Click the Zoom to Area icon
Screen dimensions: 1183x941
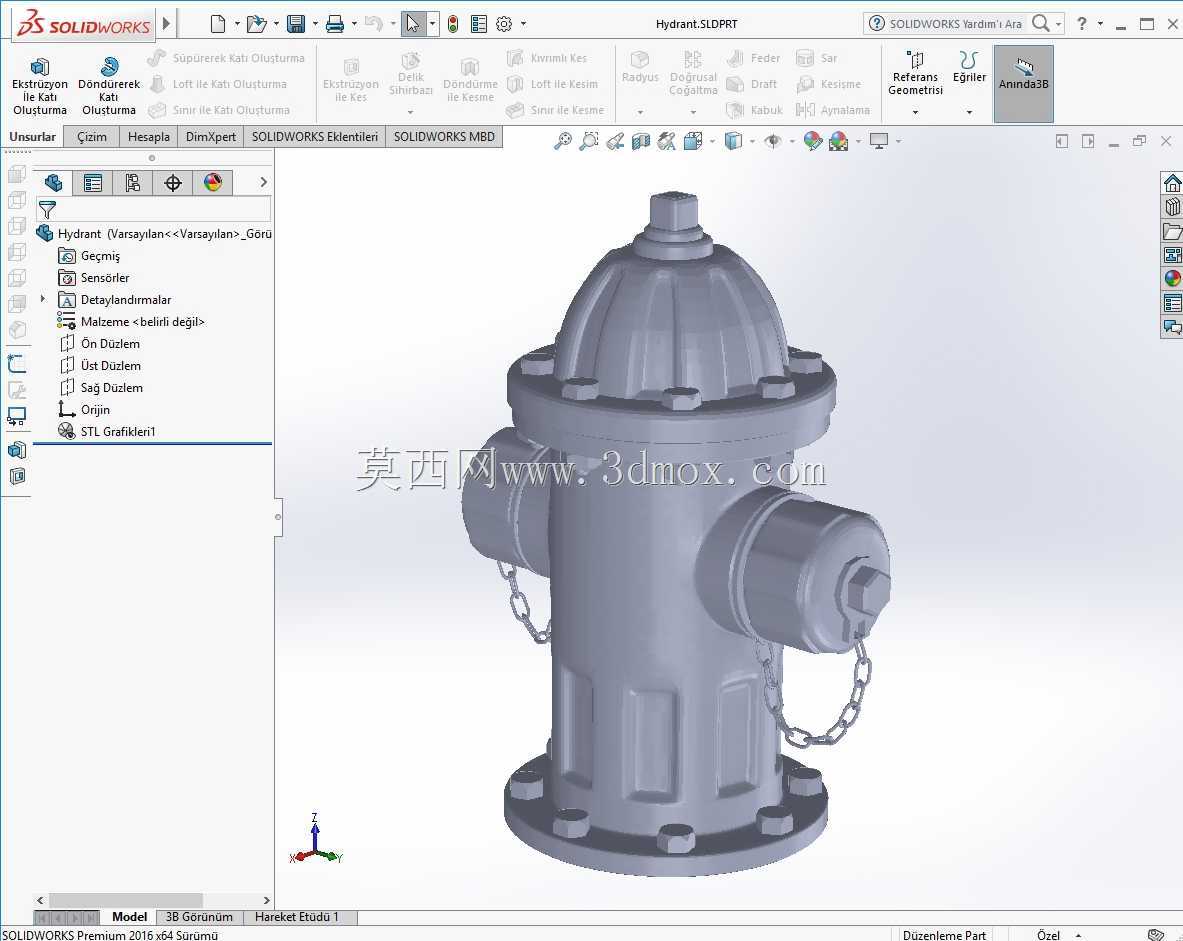coord(588,141)
